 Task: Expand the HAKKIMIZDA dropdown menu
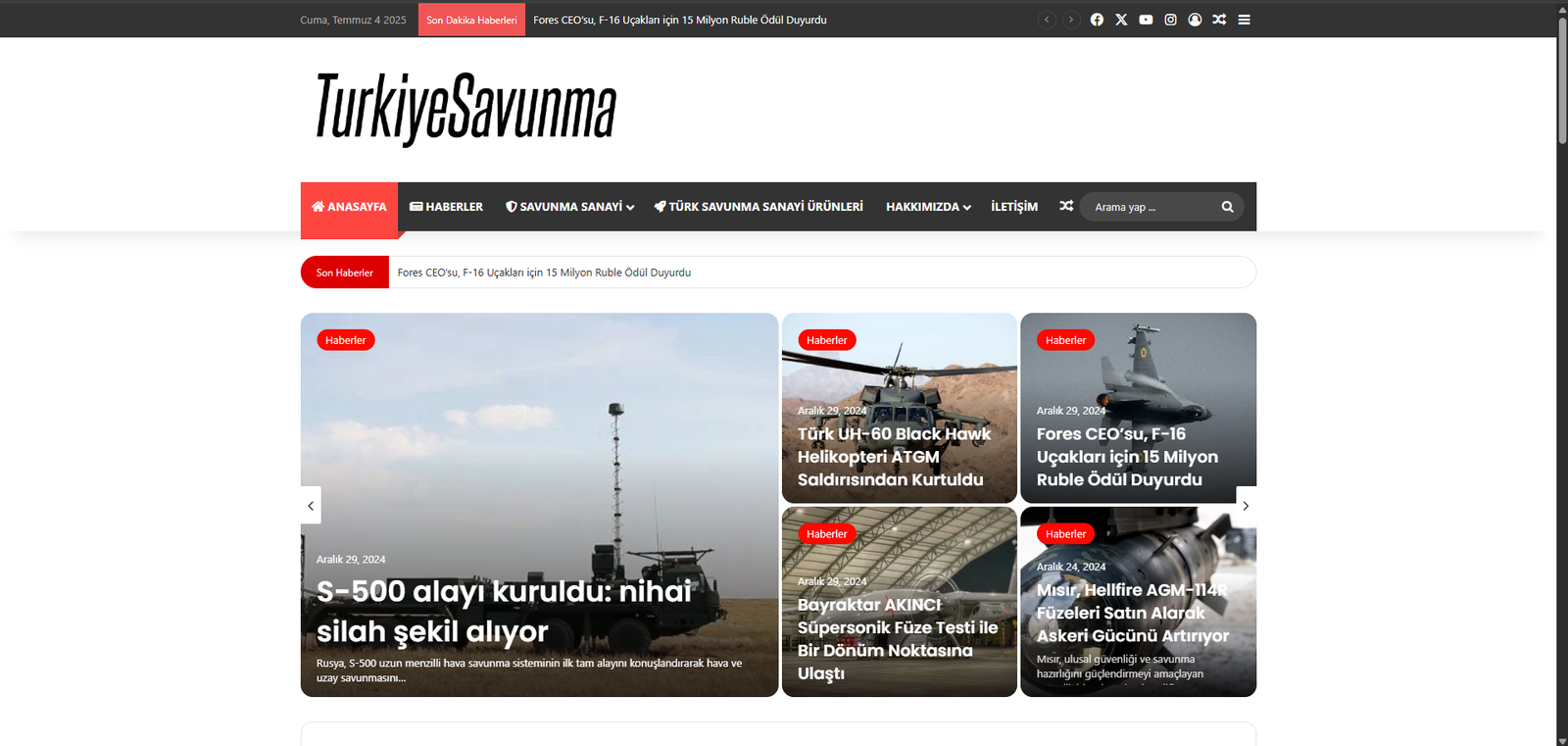(x=928, y=207)
